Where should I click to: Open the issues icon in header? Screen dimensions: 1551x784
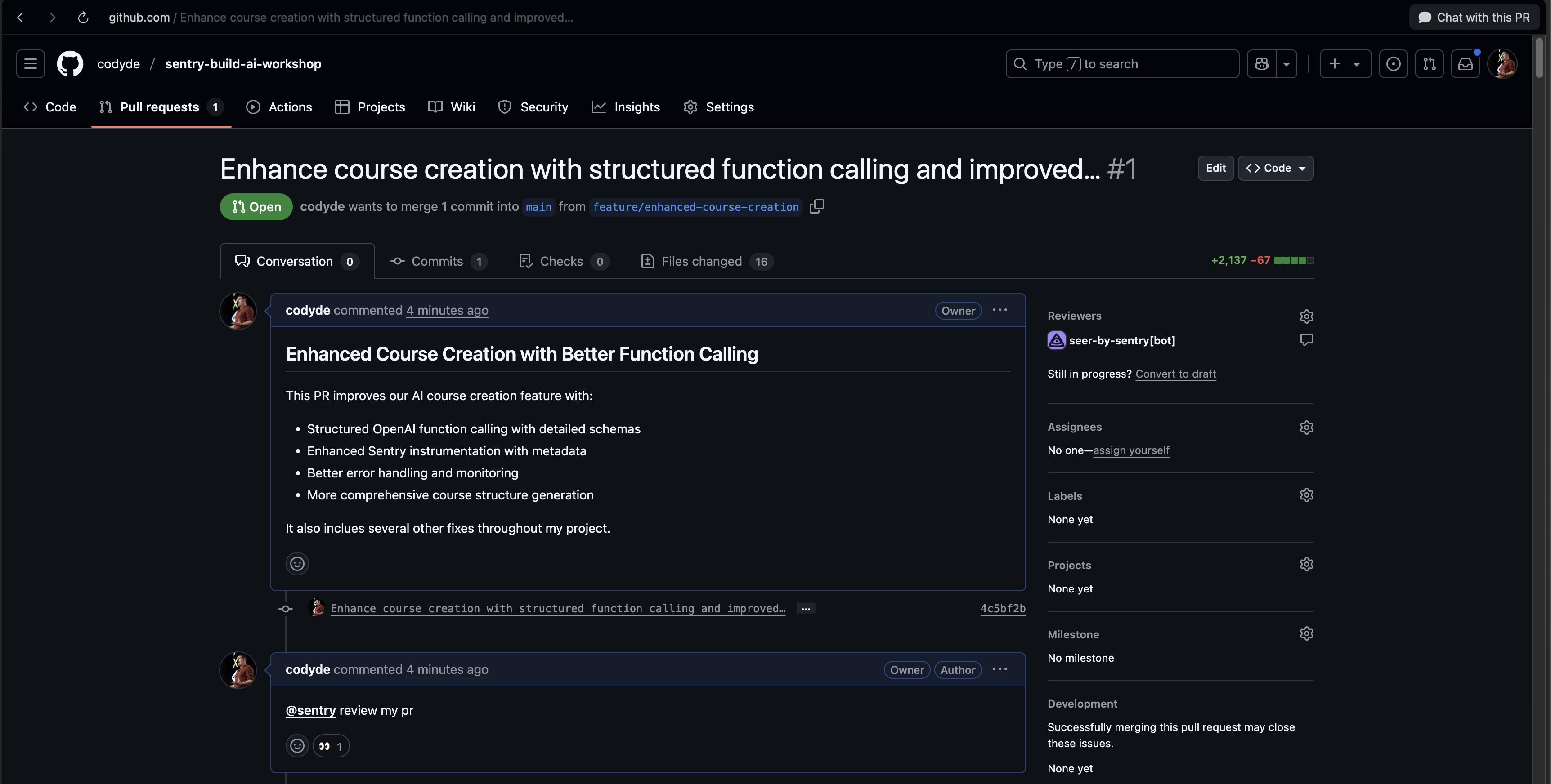1393,64
